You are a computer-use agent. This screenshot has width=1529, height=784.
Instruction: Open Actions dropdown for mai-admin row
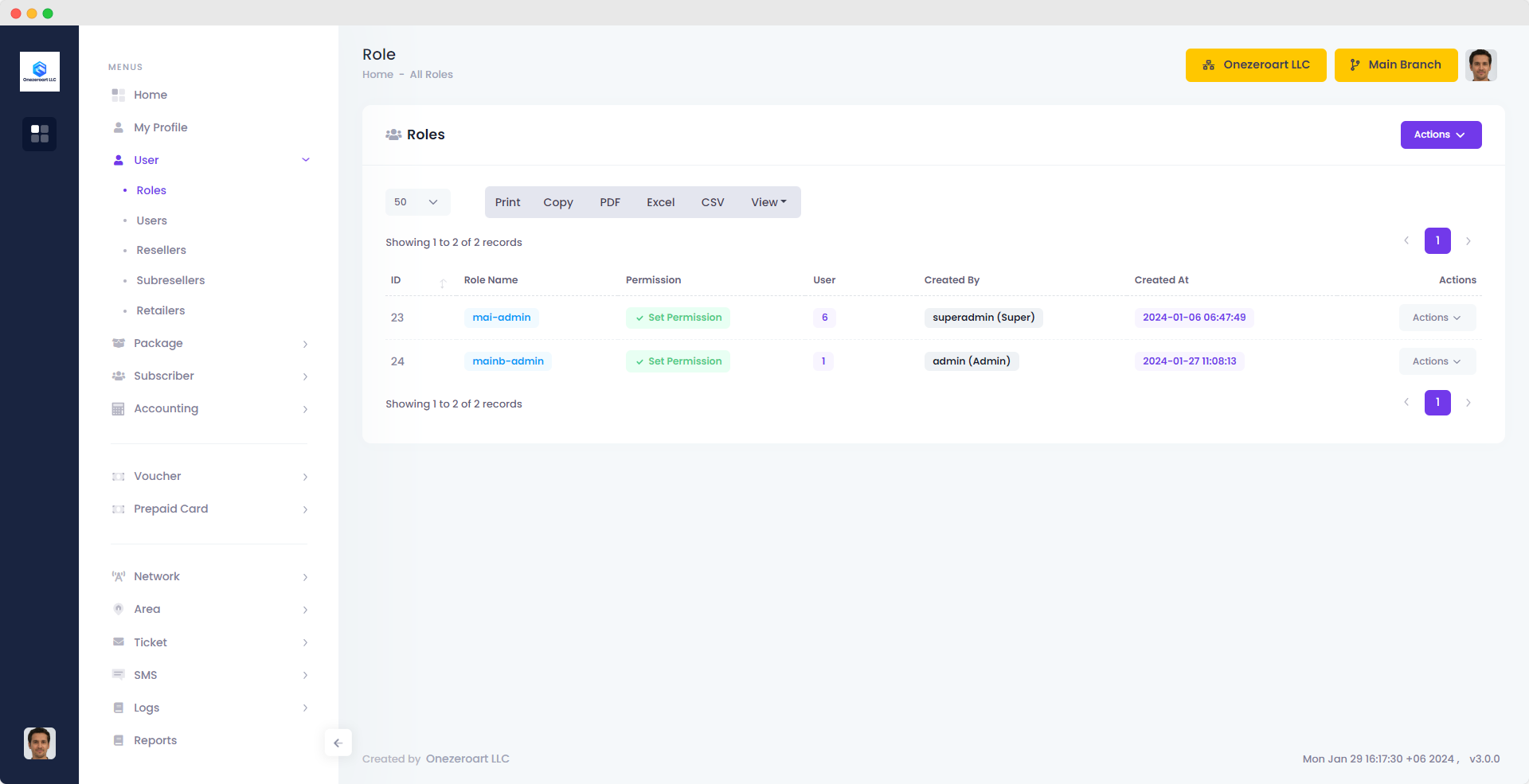click(1437, 318)
